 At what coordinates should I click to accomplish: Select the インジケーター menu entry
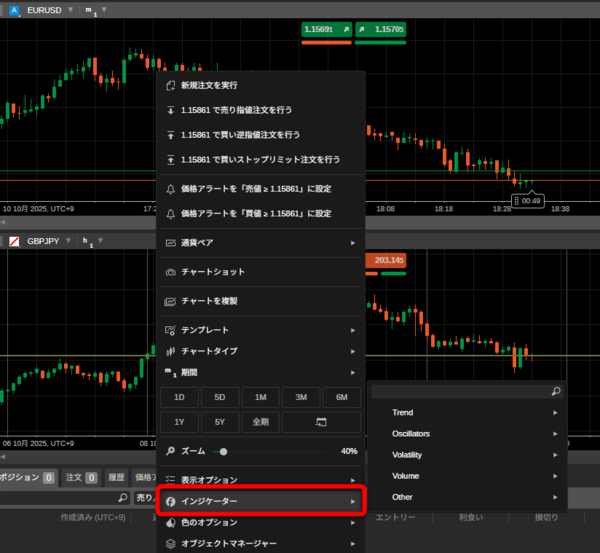pyautogui.click(x=260, y=500)
